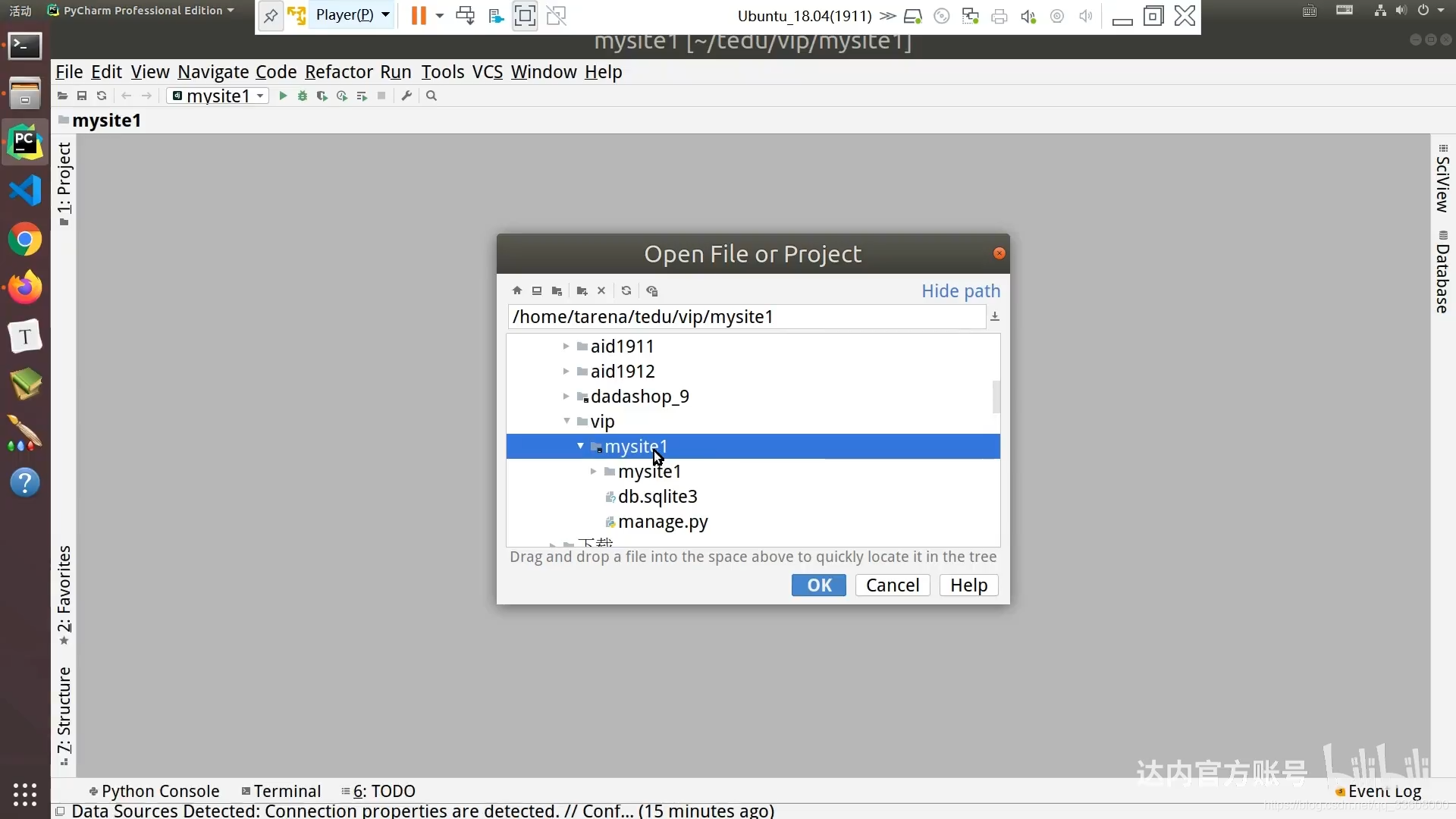Select the vip folder row
This screenshot has height=819, width=1456.
click(753, 422)
